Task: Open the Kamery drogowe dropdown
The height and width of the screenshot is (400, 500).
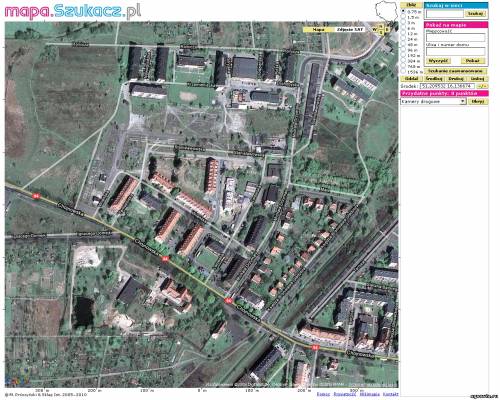Action: click(x=433, y=101)
